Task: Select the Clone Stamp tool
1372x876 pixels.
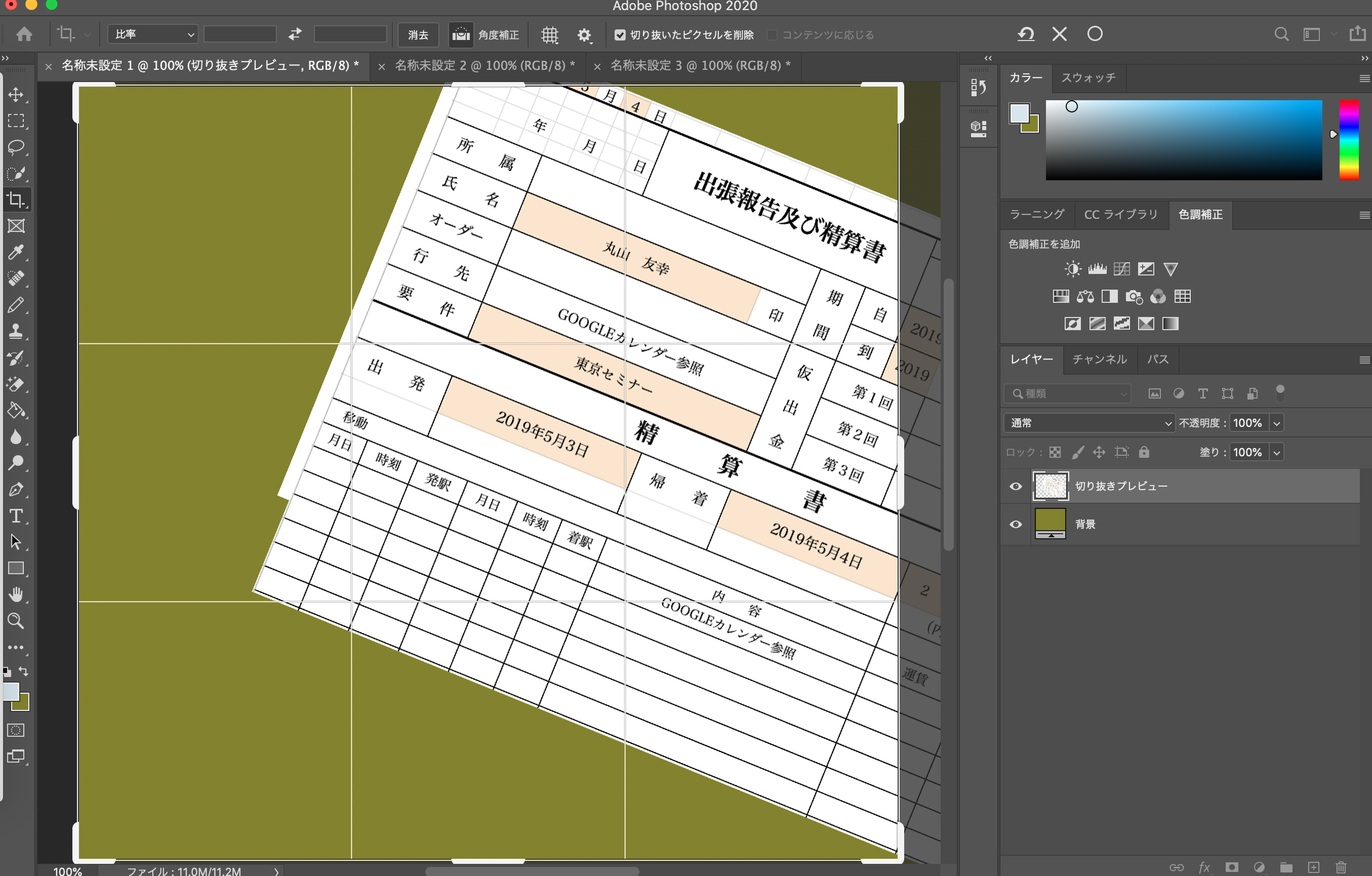Action: click(x=16, y=331)
